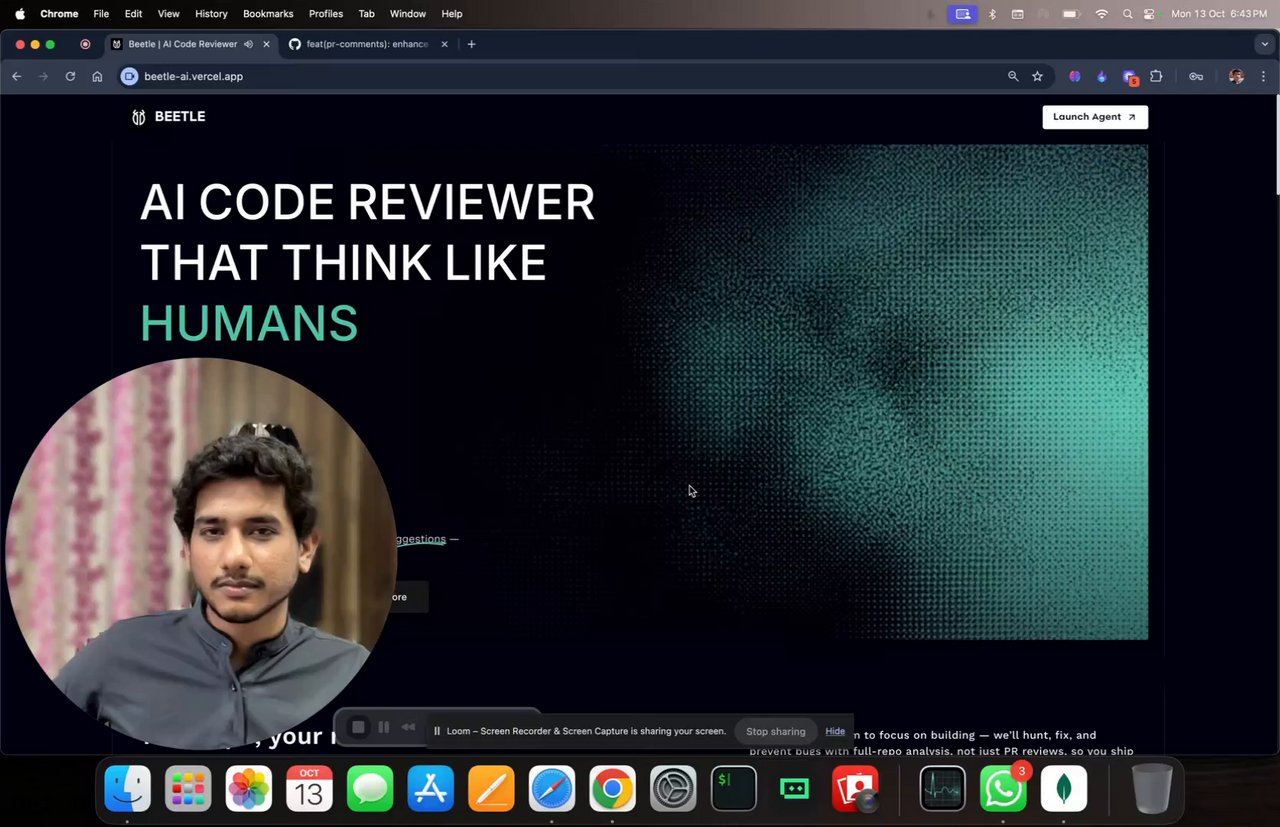Open the BEETLE logo home link
Viewport: 1280px width, 827px height.
pyautogui.click(x=168, y=117)
